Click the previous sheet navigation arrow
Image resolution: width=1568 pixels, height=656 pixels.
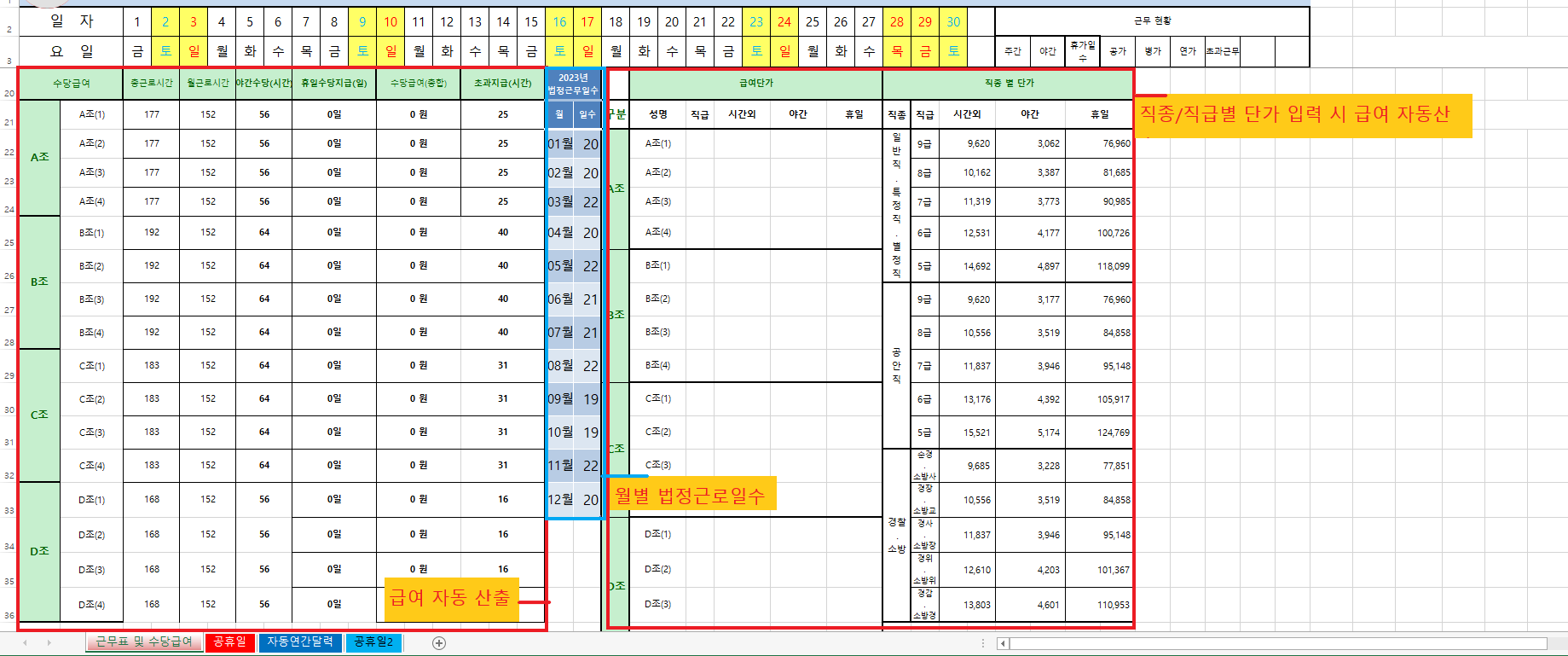click(x=25, y=643)
